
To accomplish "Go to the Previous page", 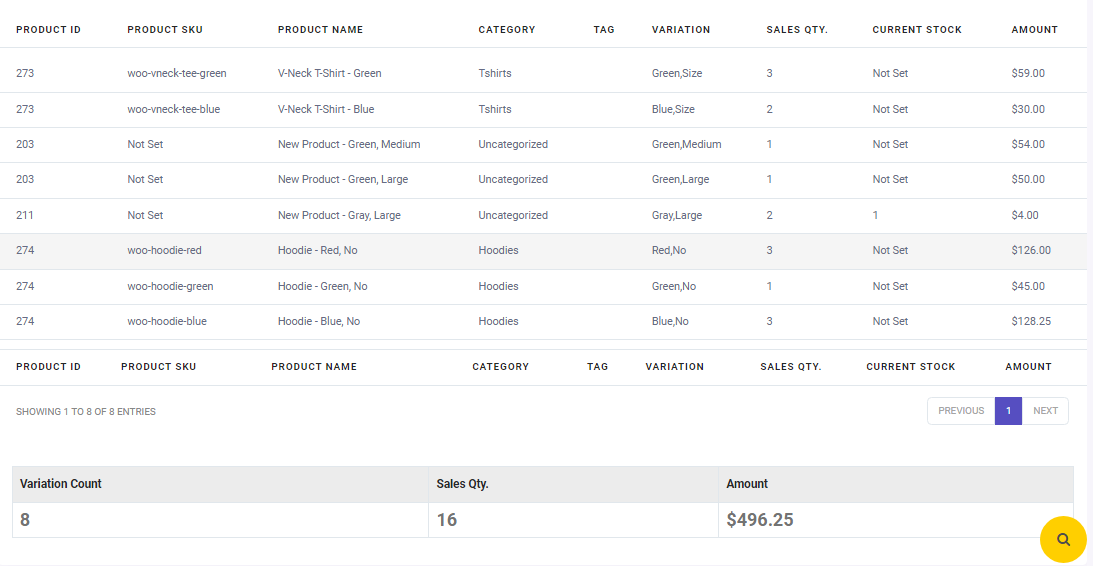I will pyautogui.click(x=961, y=411).
